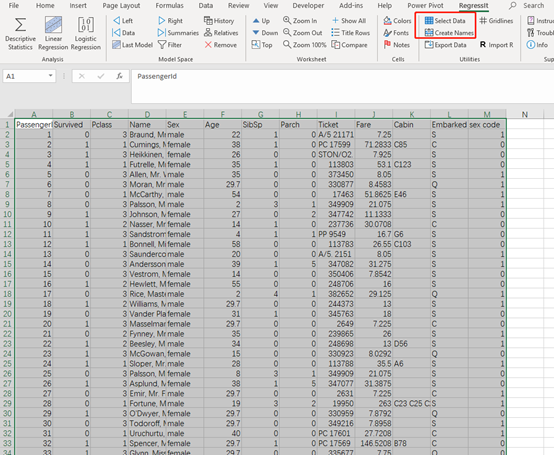The image size is (554, 455).
Task: Click fare cell 71.2833
Action: [374, 145]
